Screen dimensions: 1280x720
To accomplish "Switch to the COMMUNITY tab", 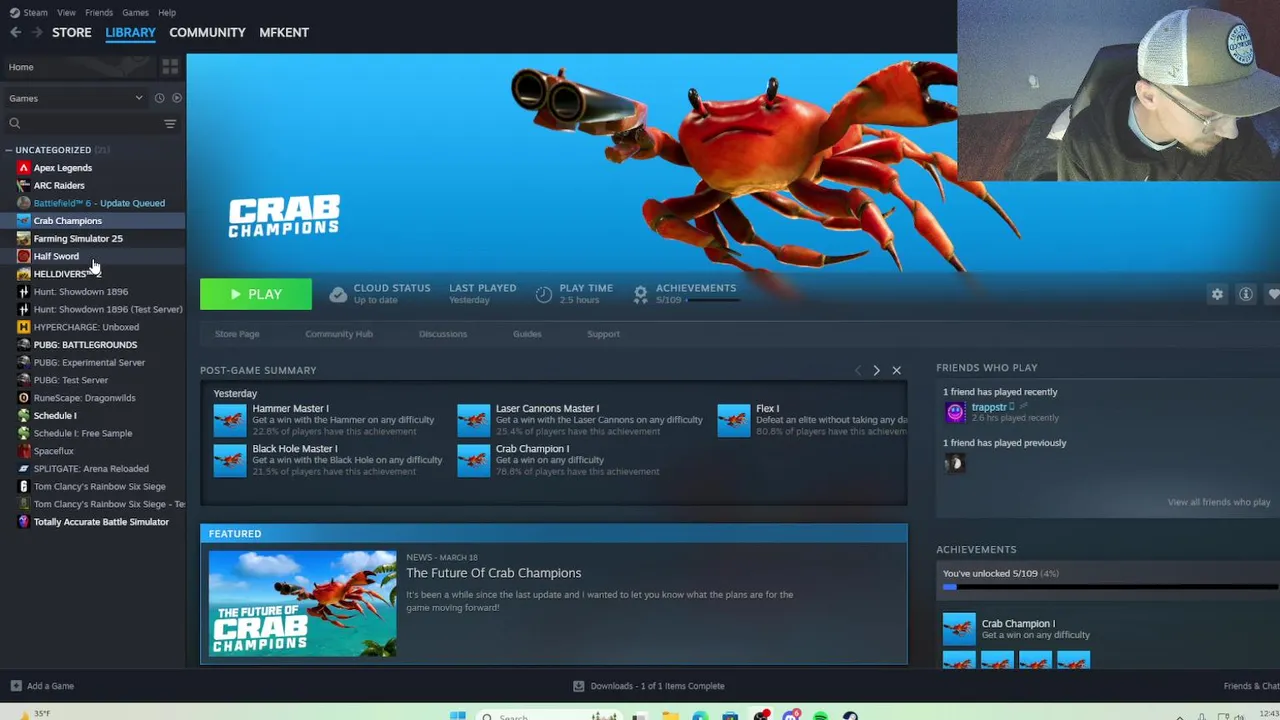I will 207,32.
